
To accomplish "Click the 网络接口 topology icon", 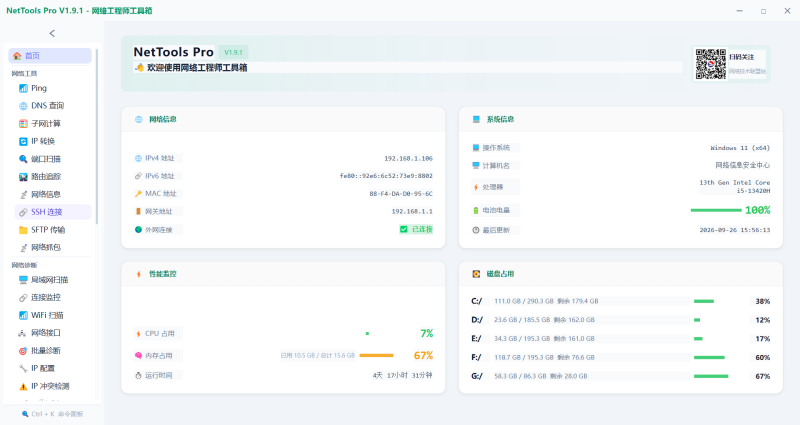I will click(x=23, y=333).
